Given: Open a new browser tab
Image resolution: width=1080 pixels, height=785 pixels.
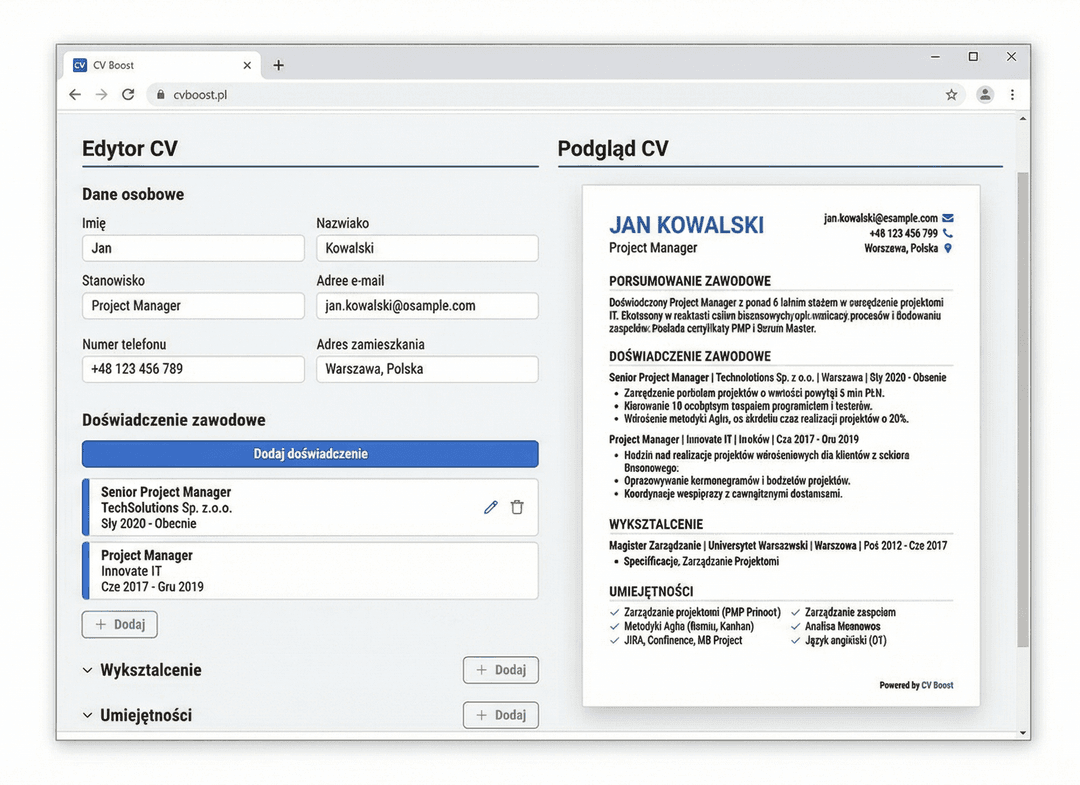Looking at the screenshot, I should pyautogui.click(x=278, y=64).
